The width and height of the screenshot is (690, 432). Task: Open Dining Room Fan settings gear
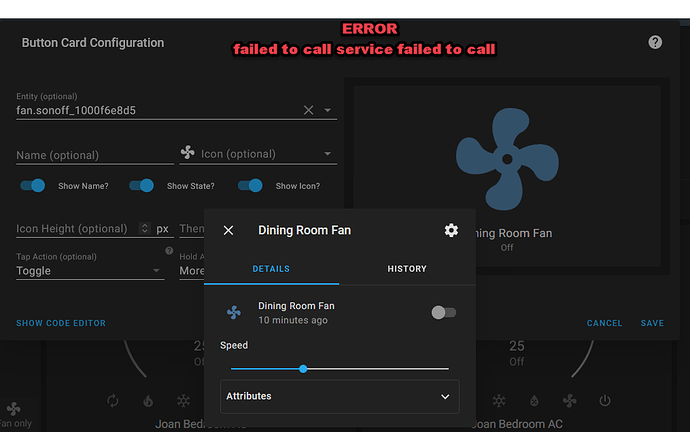[x=451, y=230]
